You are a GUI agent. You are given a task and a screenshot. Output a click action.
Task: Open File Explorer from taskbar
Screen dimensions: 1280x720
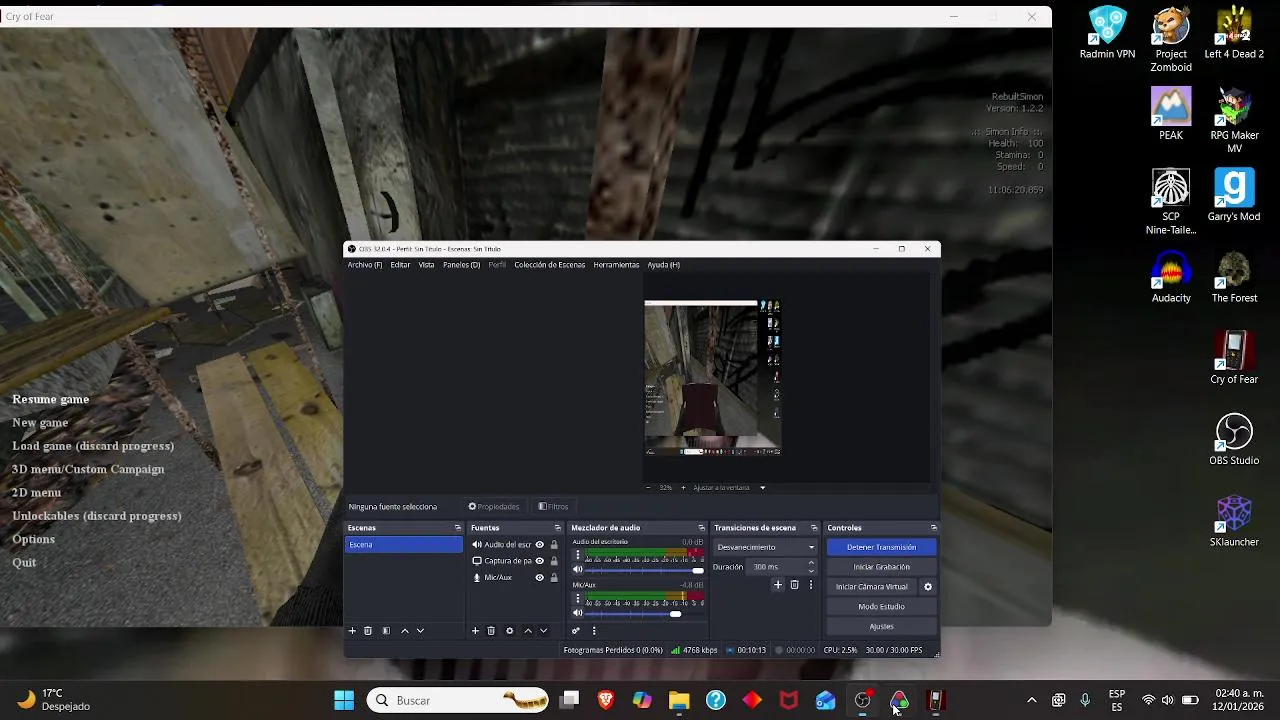pyautogui.click(x=679, y=701)
